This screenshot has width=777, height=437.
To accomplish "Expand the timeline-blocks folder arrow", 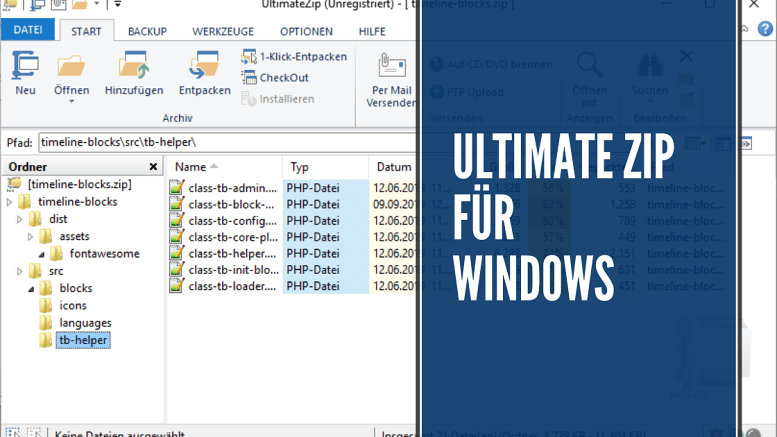I will click(x=9, y=202).
